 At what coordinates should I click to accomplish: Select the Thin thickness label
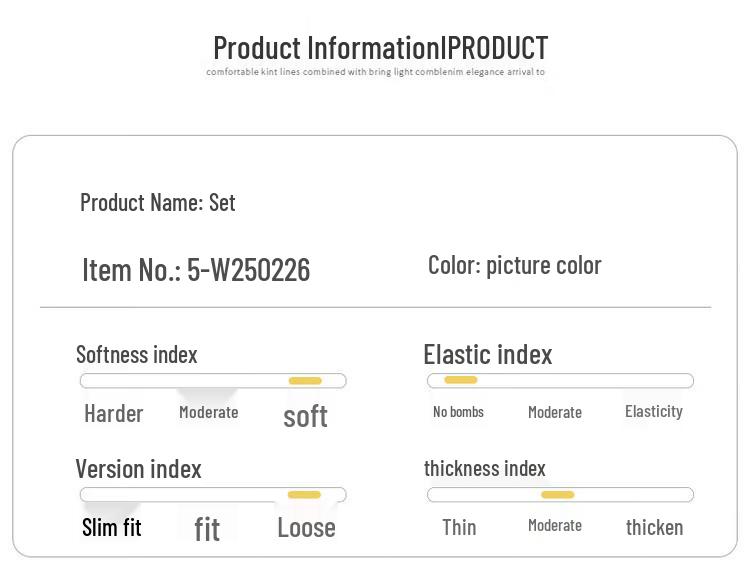click(459, 527)
